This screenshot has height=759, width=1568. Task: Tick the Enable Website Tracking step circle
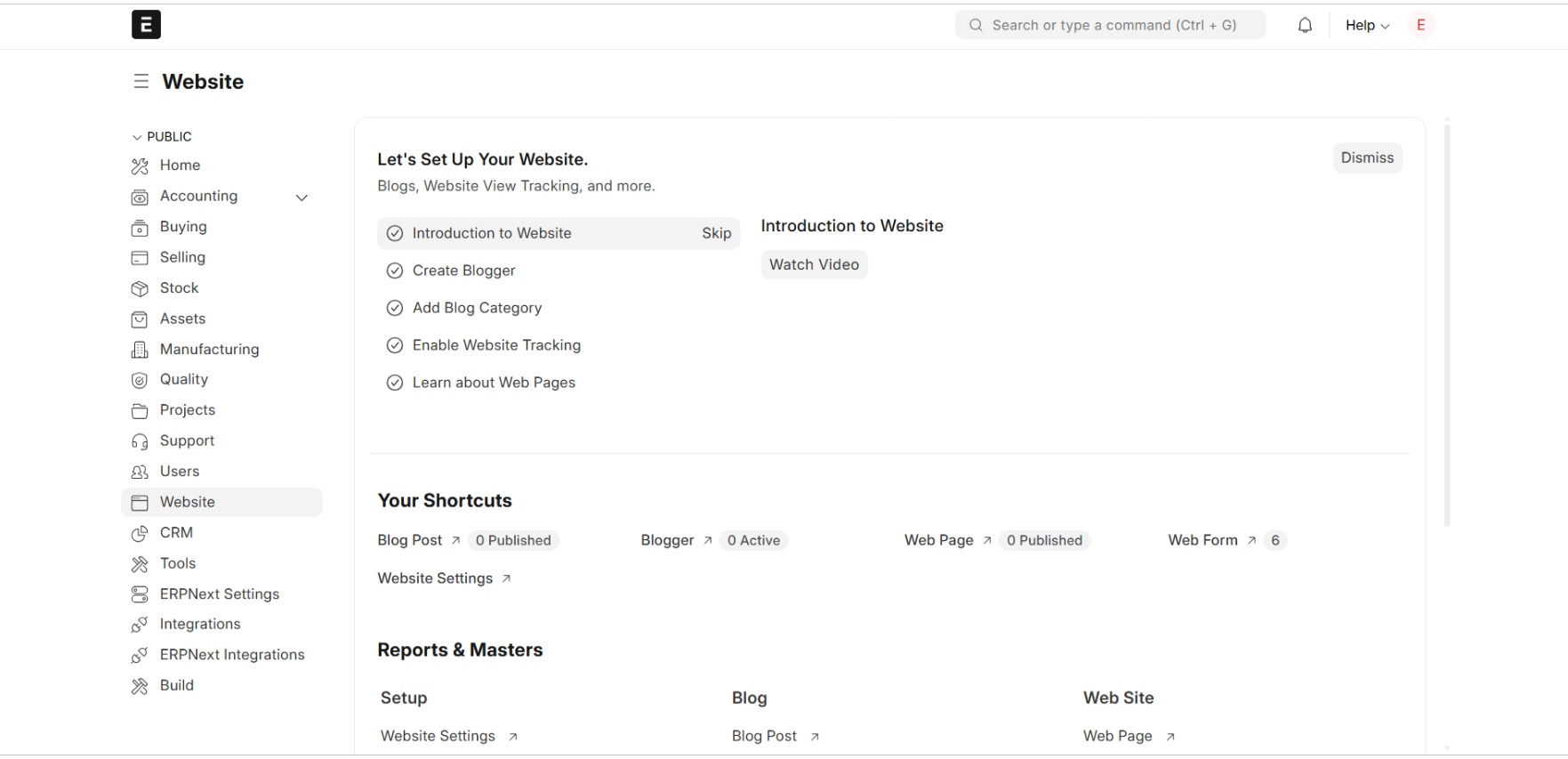coord(395,346)
